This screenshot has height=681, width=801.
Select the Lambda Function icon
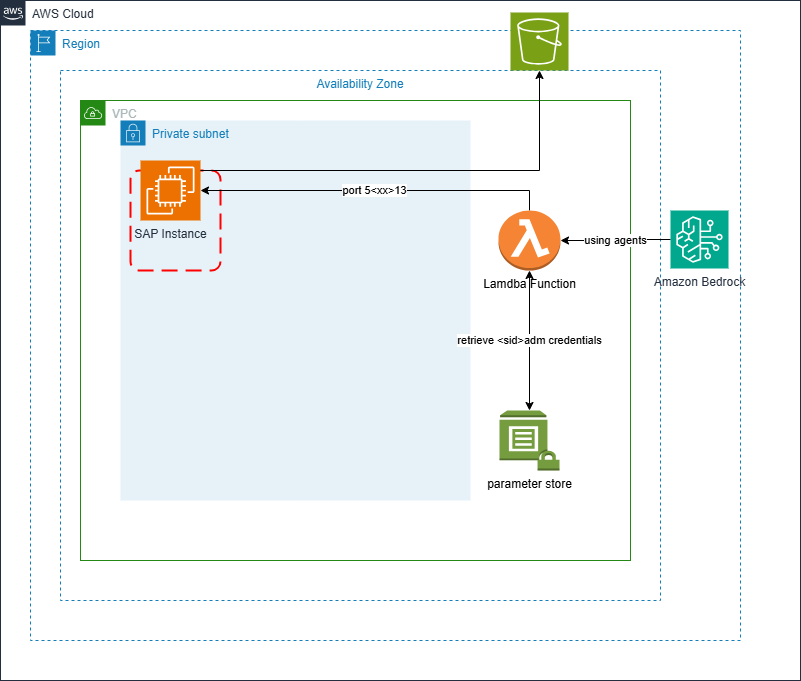click(x=529, y=240)
